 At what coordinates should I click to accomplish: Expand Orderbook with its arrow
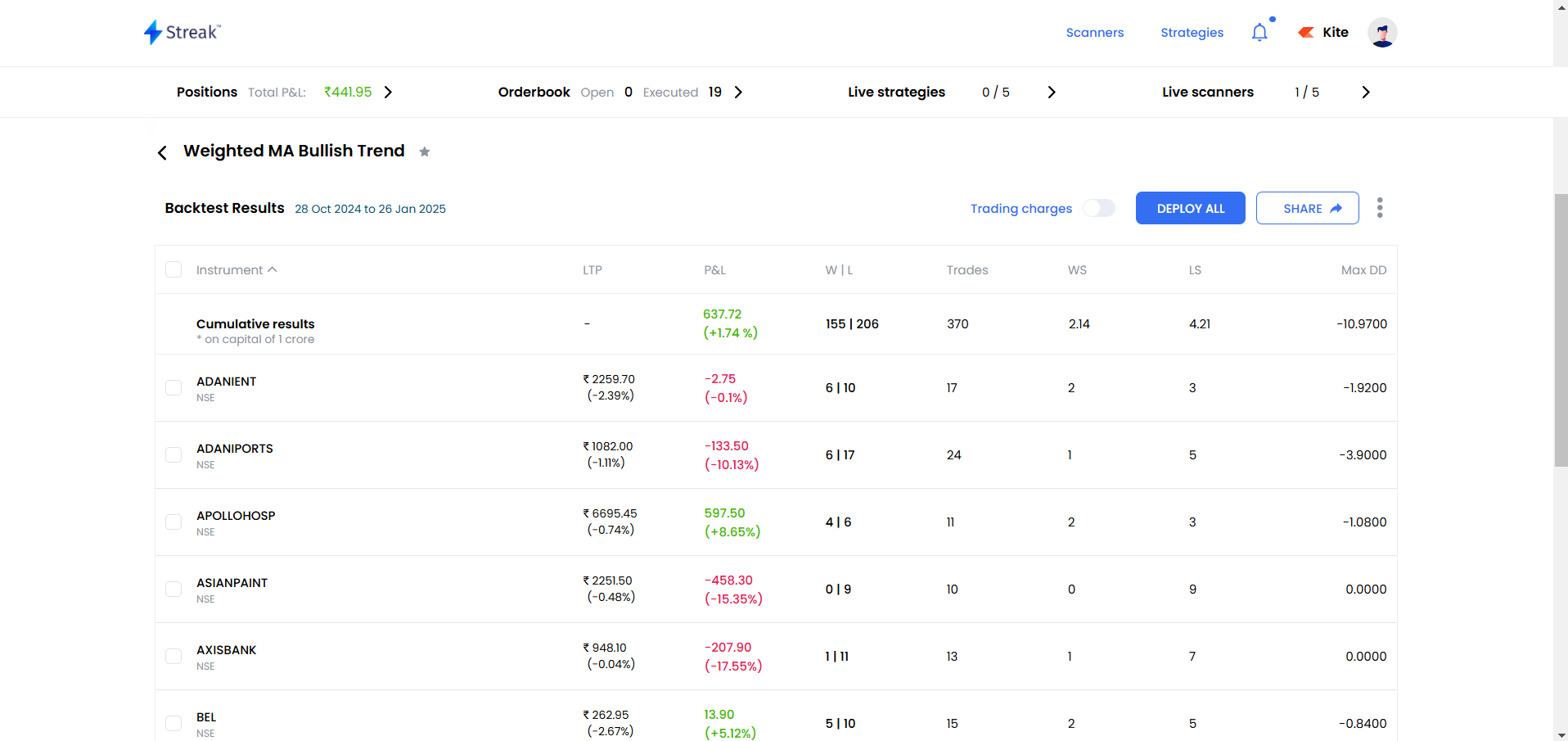pos(738,92)
